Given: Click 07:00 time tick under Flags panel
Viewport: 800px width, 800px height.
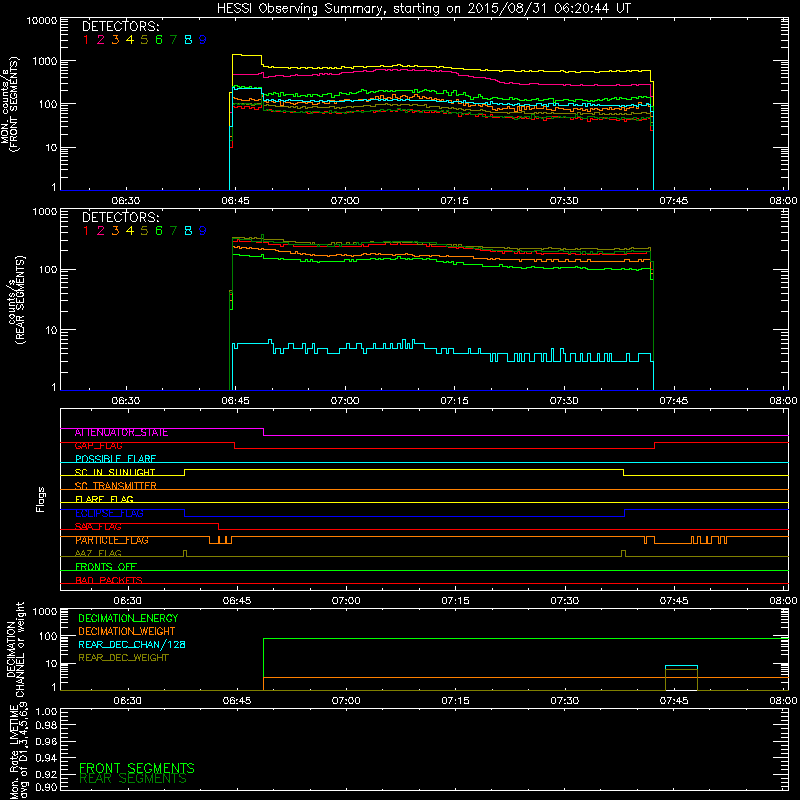Looking at the screenshot, I should (346, 601).
